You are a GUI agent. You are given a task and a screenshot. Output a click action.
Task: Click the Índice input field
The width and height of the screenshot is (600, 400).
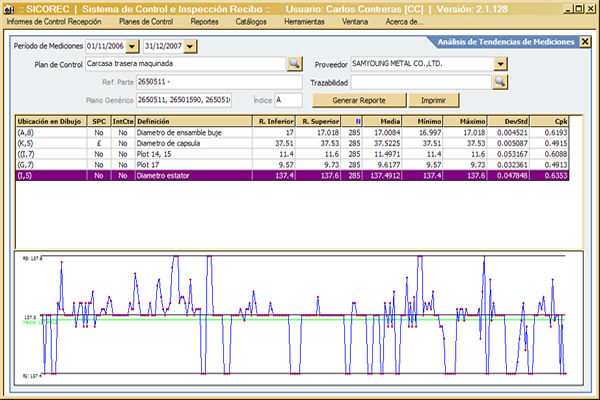[288, 100]
